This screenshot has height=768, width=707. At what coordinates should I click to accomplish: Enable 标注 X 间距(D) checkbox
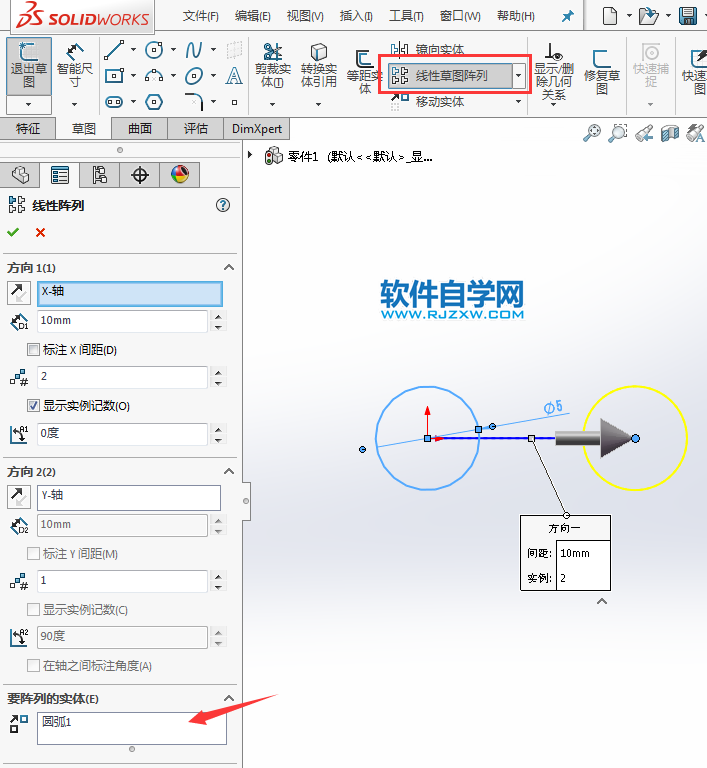click(x=33, y=350)
